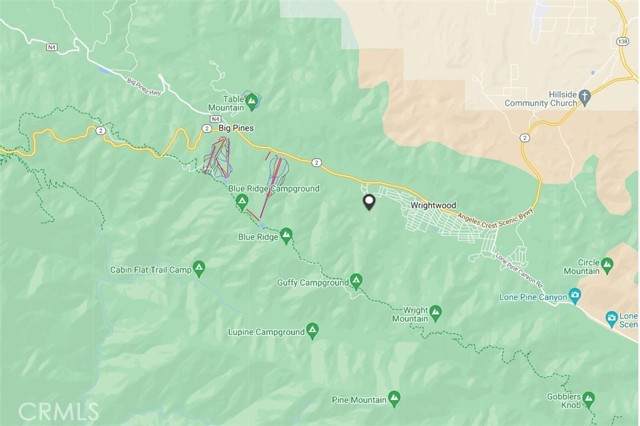Select the Blue Ridge mountain marker
The height and width of the screenshot is (426, 640).
click(x=287, y=236)
